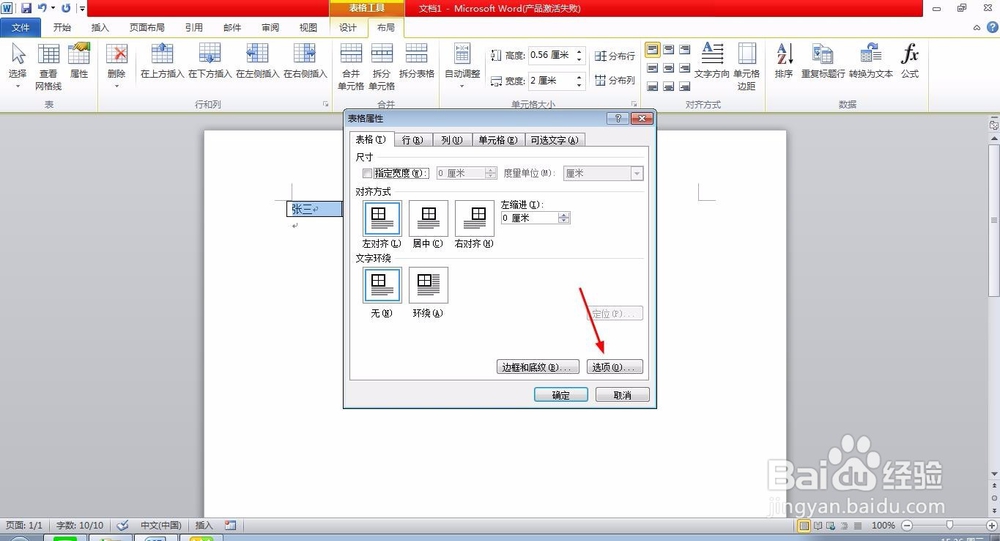Open the Design (设计) ribbon tab
This screenshot has height=541, width=1000.
click(348, 27)
